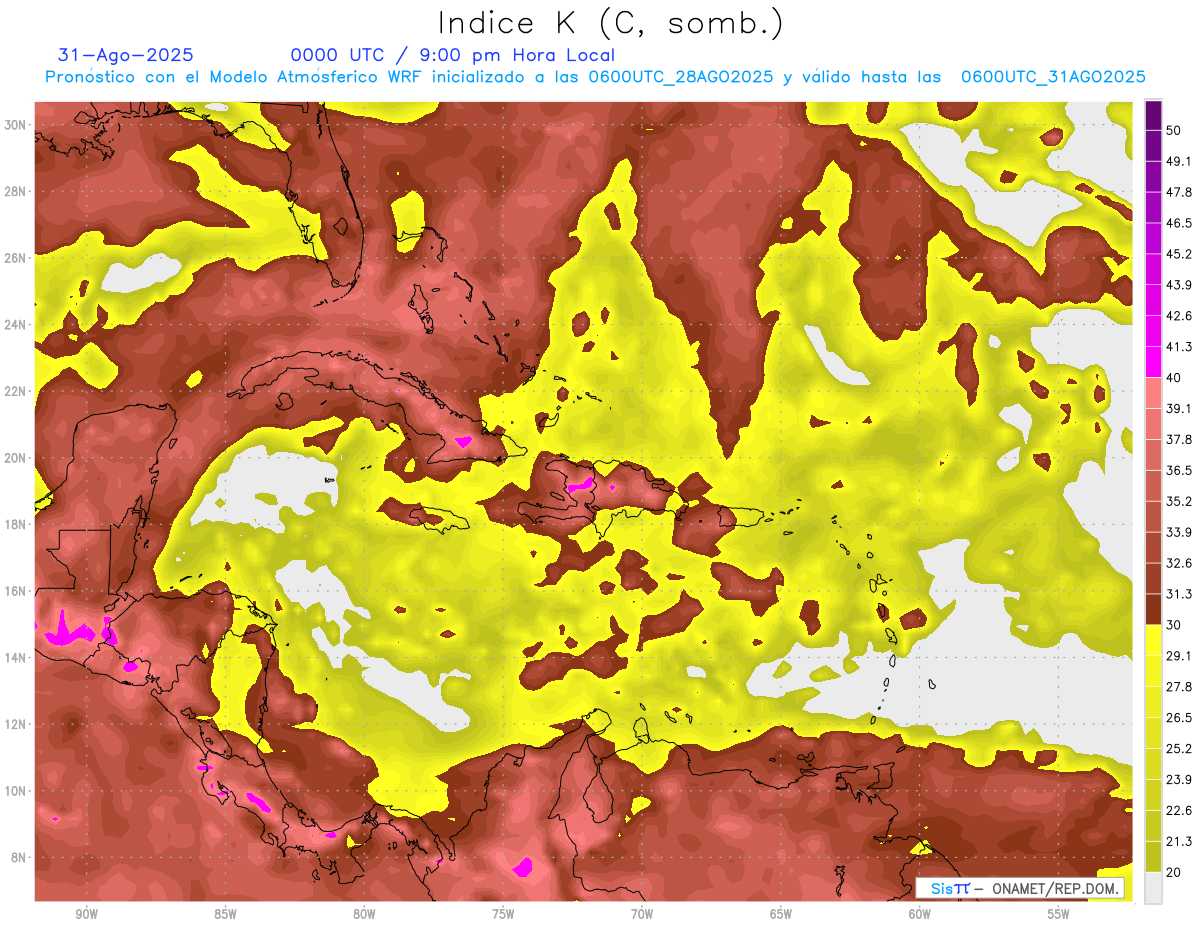Pick the dark purple band beside label 50
This screenshot has width=1200, height=927.
coord(1153,115)
